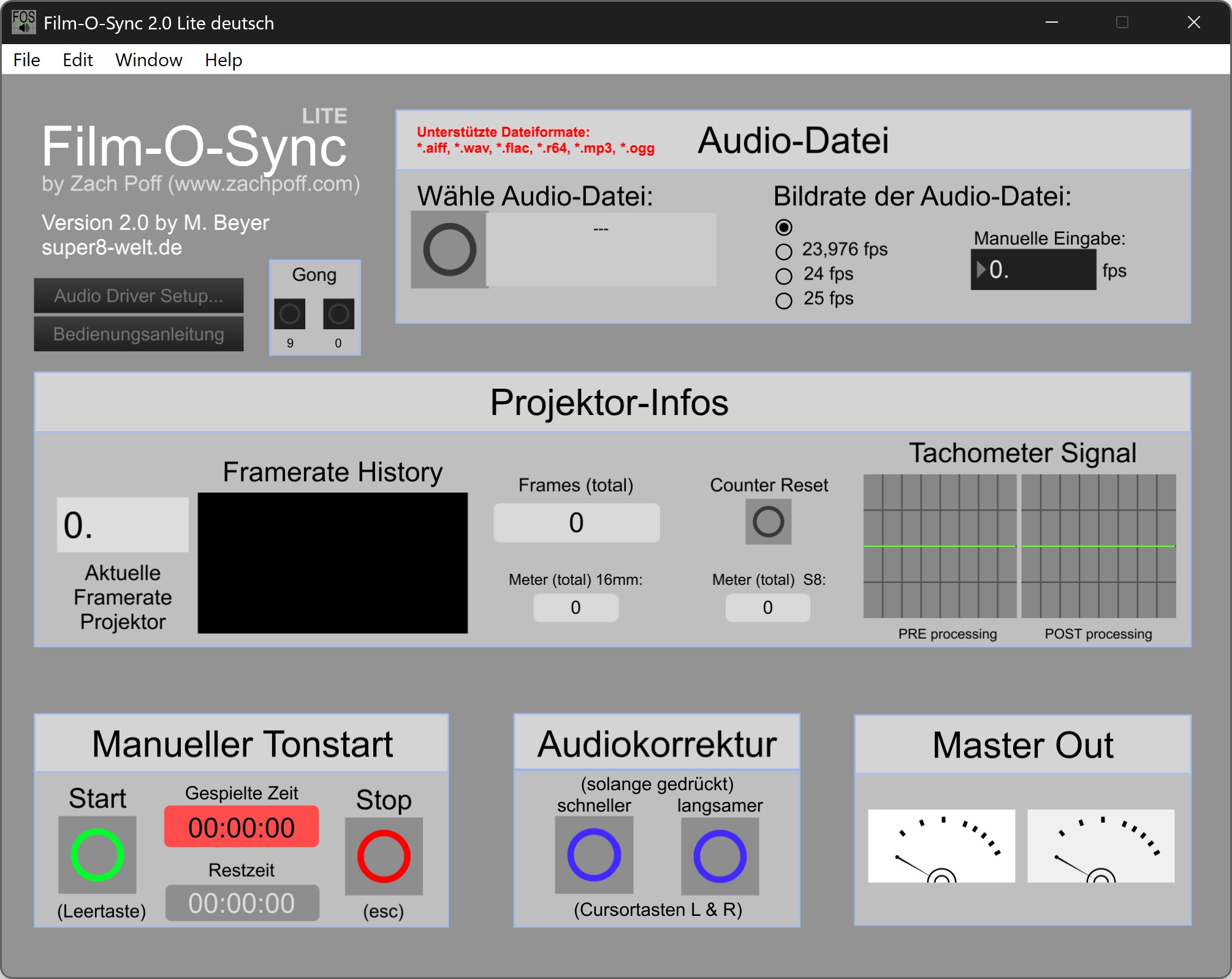Select the 25 fps radio option
Screen dimensions: 1232x979
(x=783, y=300)
